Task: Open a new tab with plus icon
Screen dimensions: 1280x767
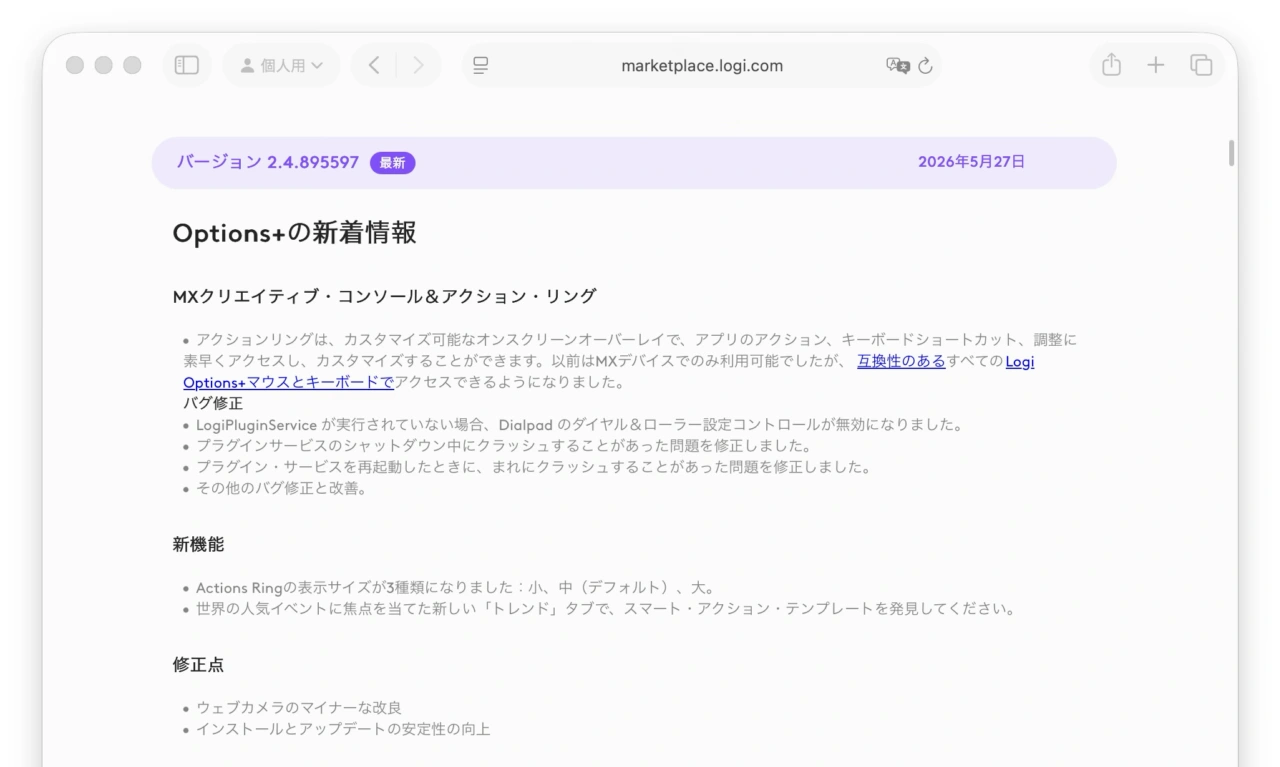Action: point(1156,65)
